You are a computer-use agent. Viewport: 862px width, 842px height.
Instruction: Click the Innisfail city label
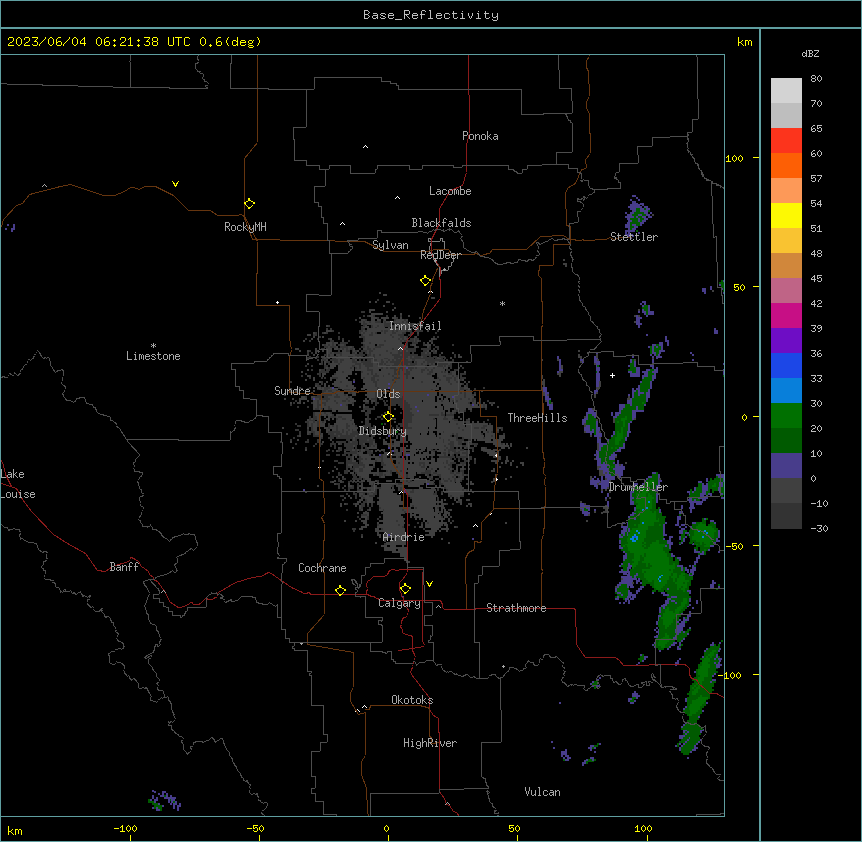pyautogui.click(x=415, y=326)
